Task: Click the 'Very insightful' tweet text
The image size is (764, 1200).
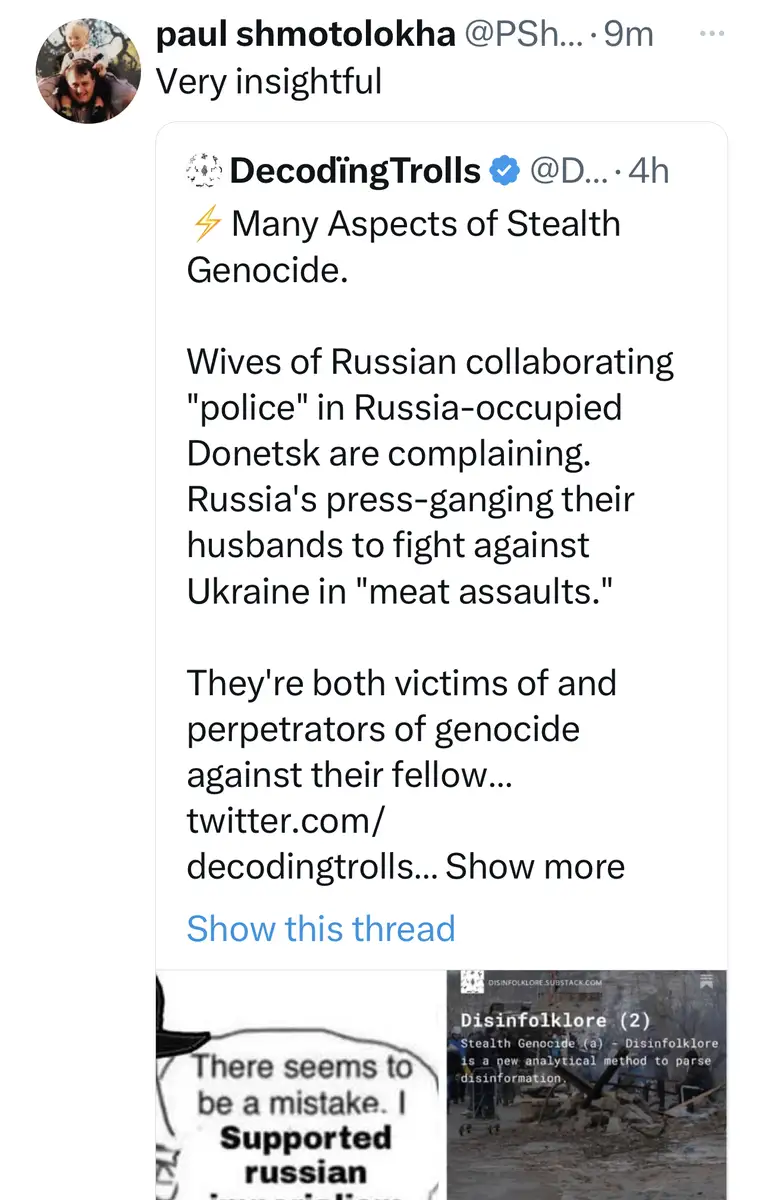Action: [269, 80]
